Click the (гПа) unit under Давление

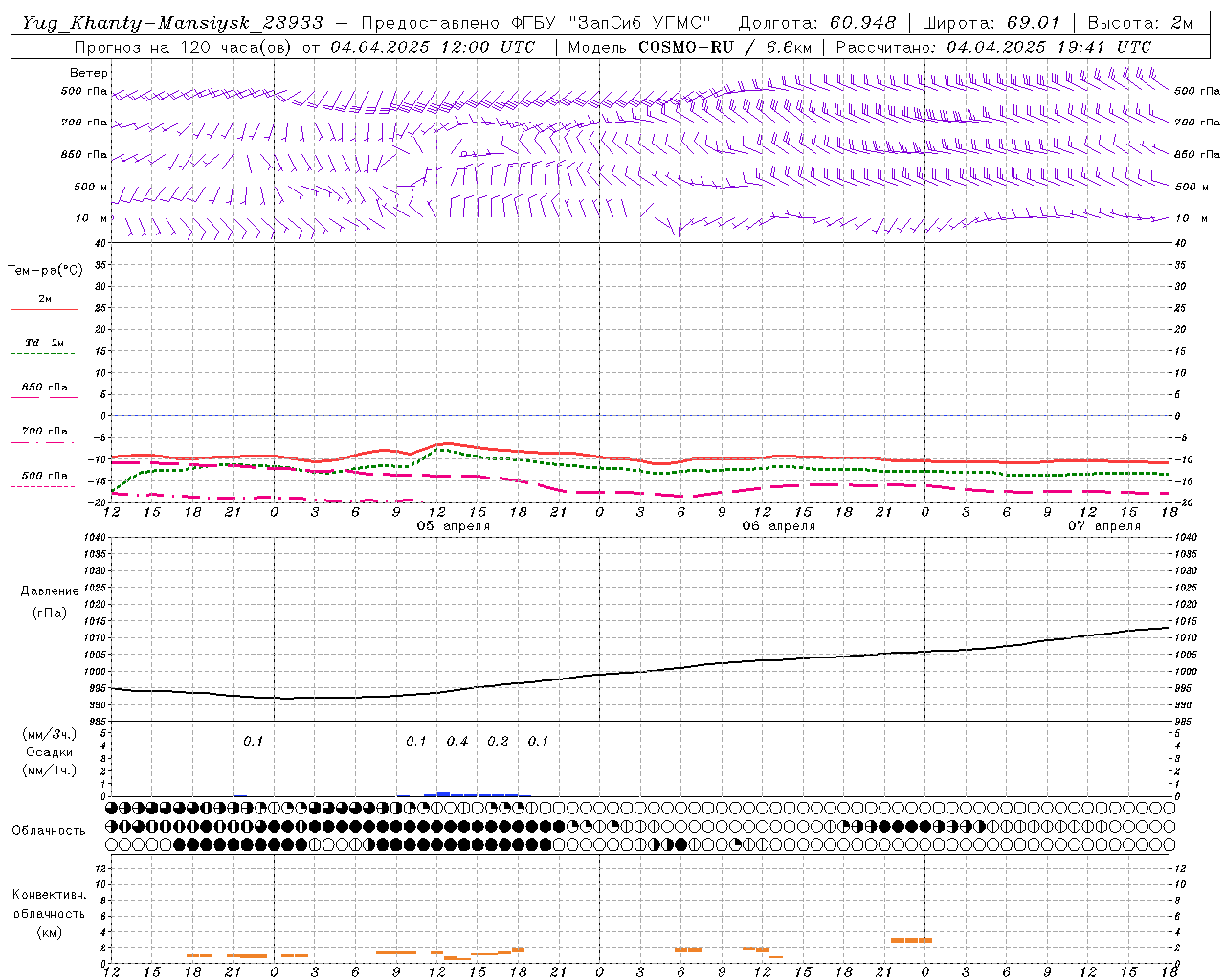point(50,613)
